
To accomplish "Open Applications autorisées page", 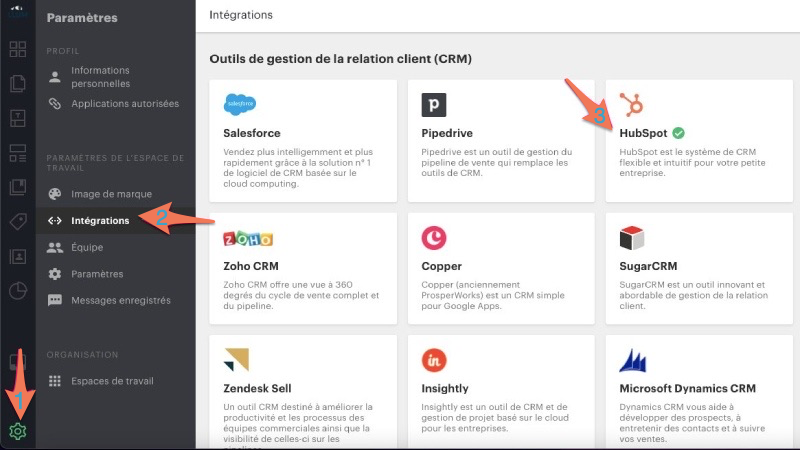I will point(125,104).
